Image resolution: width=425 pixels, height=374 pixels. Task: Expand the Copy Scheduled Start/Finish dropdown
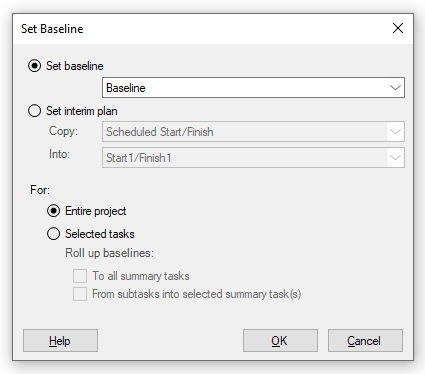[x=253, y=132]
